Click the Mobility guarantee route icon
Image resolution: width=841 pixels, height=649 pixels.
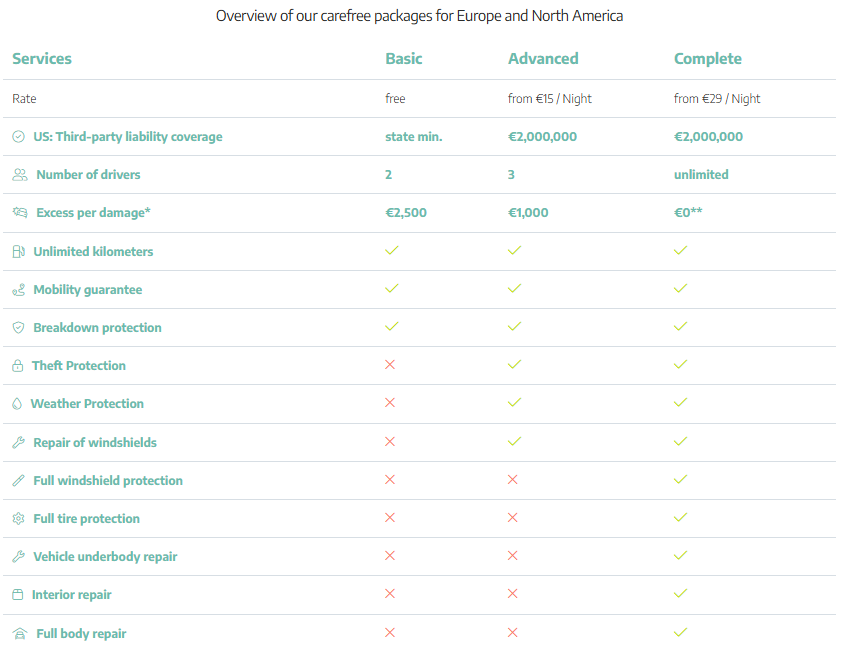click(18, 290)
